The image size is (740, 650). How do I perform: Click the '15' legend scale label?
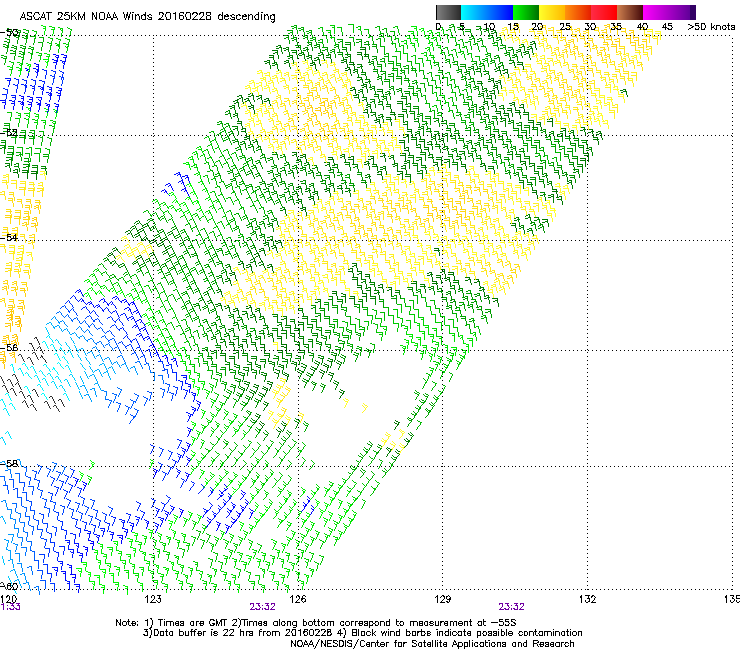pos(513,26)
